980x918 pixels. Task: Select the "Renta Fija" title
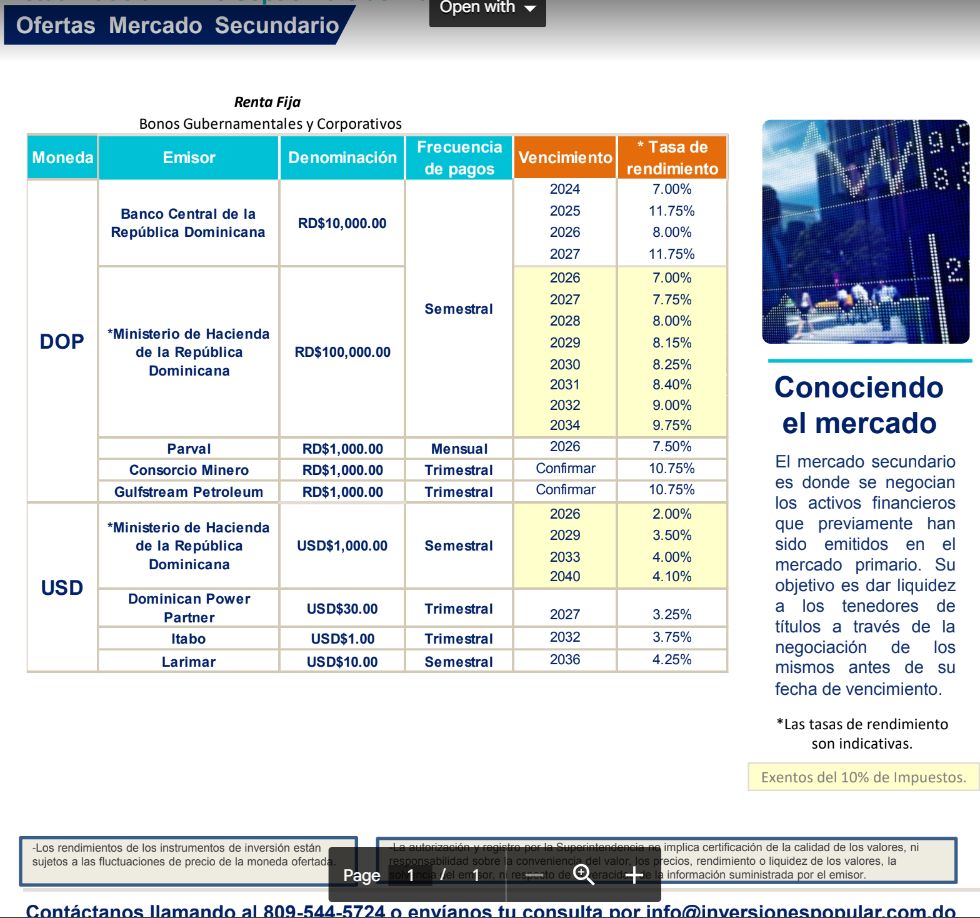[268, 102]
